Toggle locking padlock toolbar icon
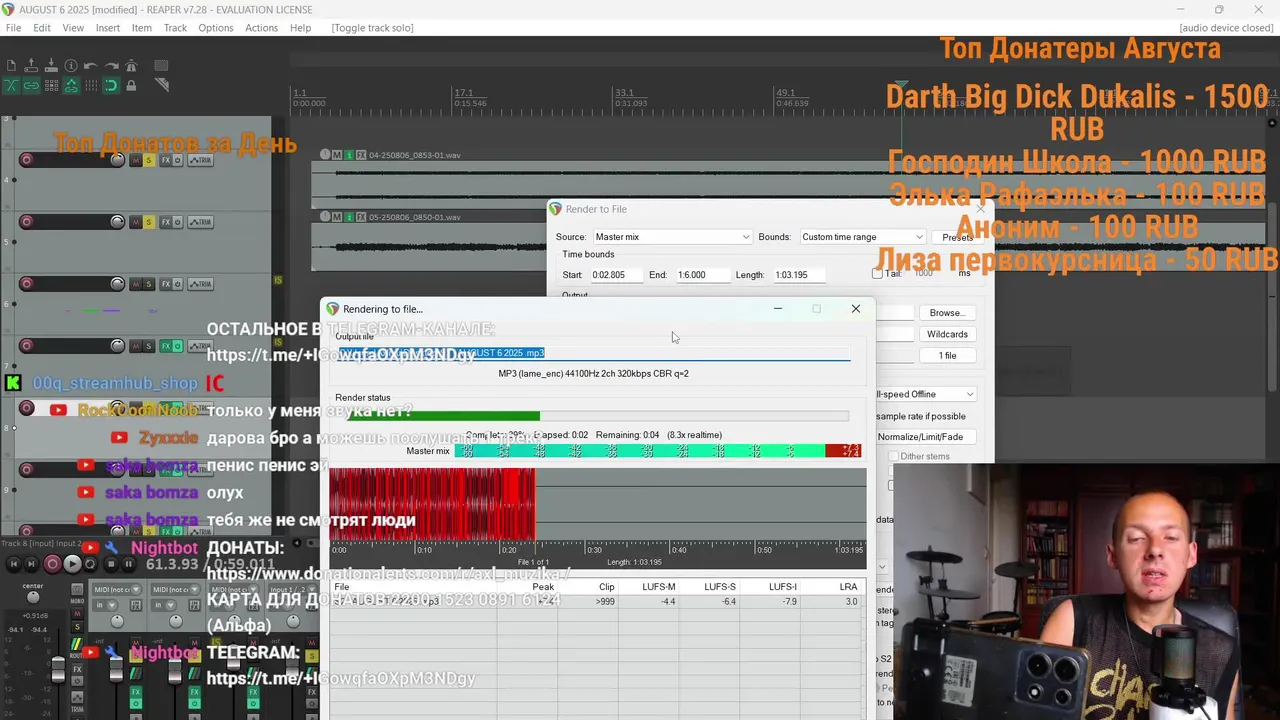Screen dimensions: 1280x720 131,86
